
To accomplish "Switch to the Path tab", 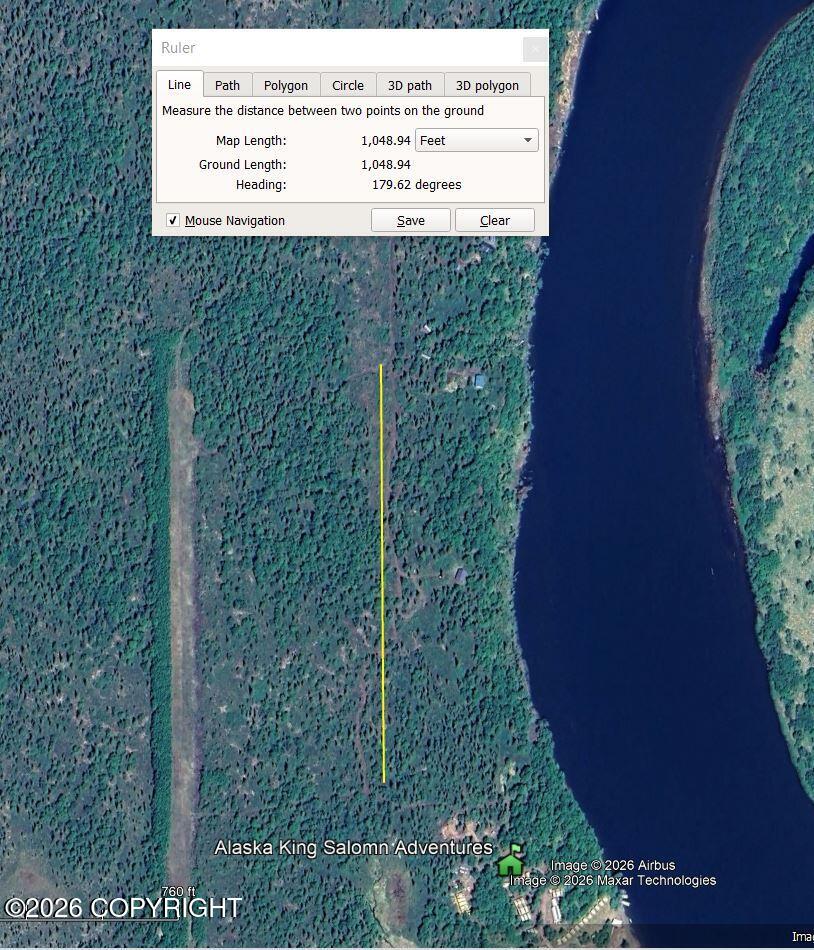I will 227,85.
